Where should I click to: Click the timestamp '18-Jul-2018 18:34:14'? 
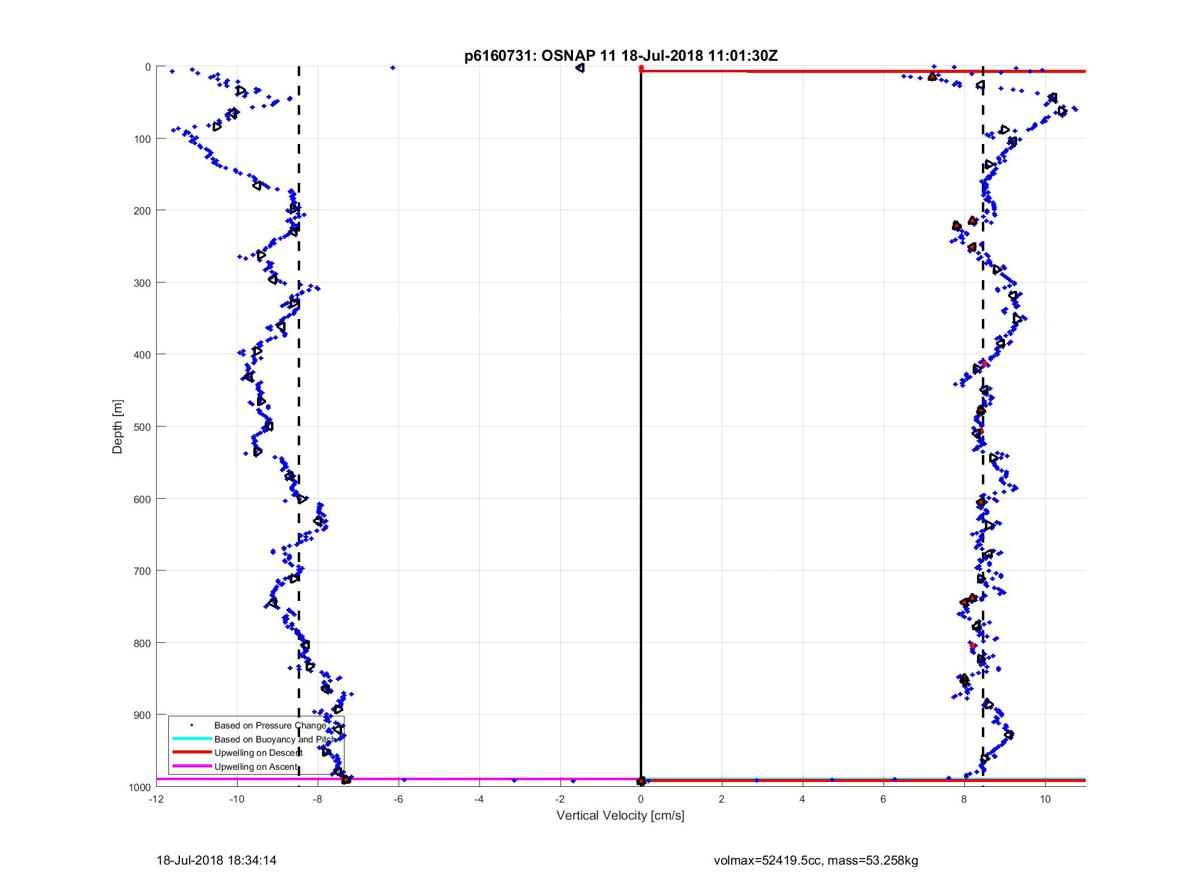(216, 860)
